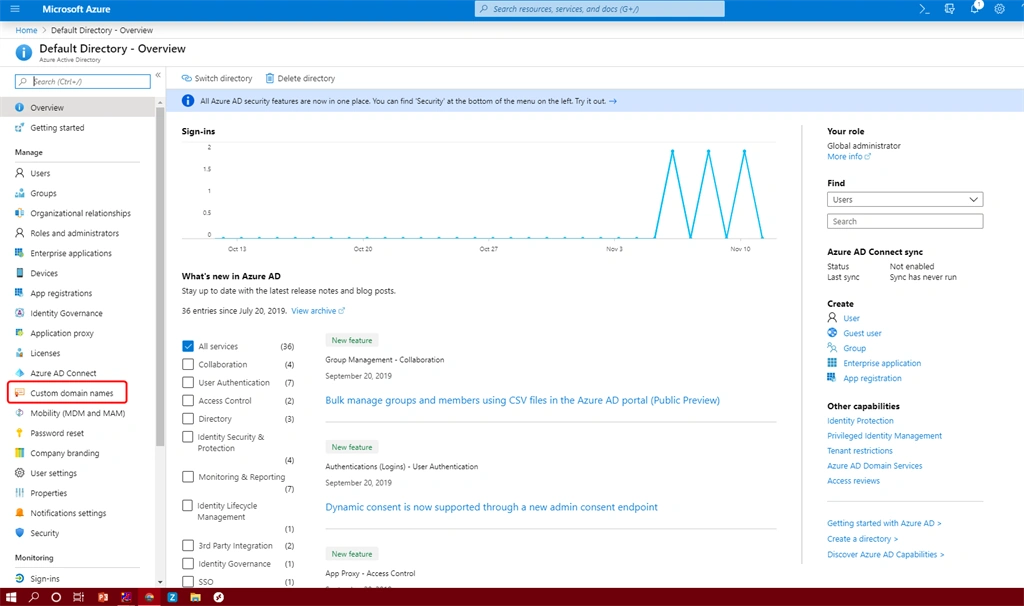Open the Azure hamburger portal menu
The image size is (1024, 606).
pyautogui.click(x=15, y=9)
